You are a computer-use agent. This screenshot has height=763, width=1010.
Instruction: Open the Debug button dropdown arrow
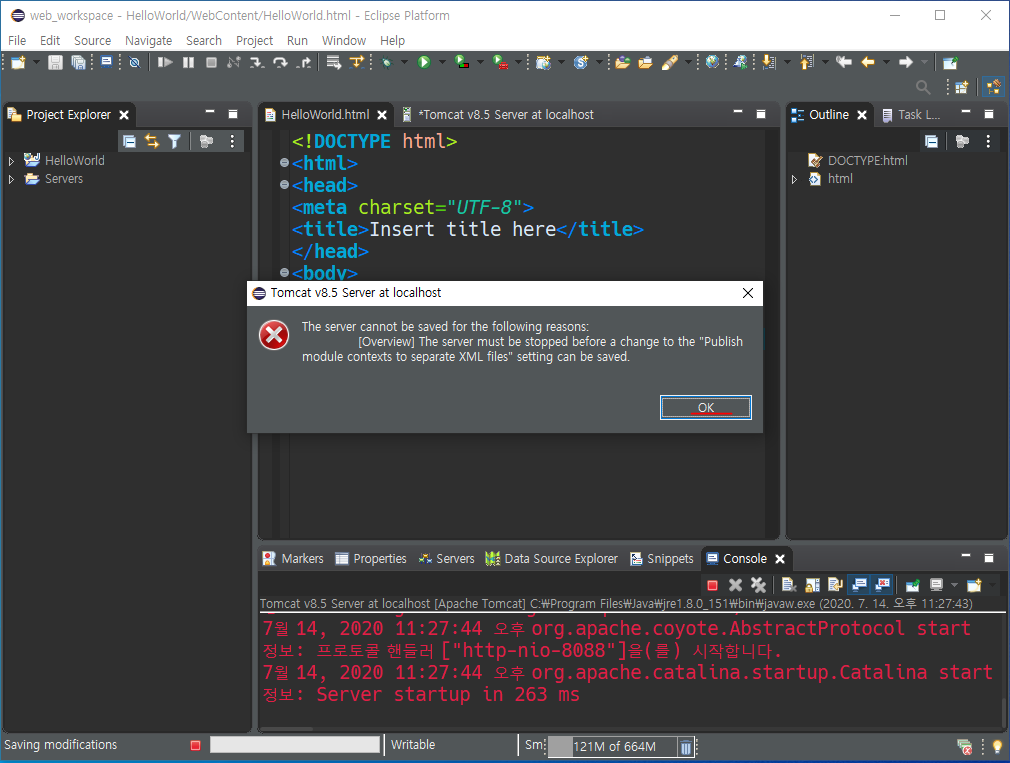pyautogui.click(x=404, y=62)
